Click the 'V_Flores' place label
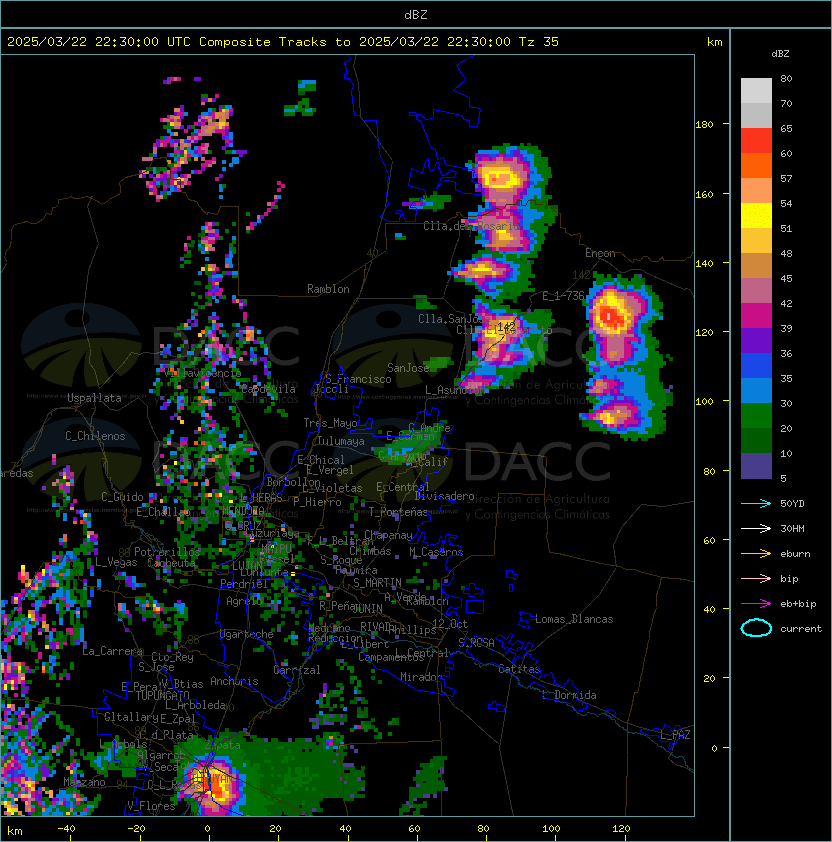The width and height of the screenshot is (832, 842). [x=151, y=806]
